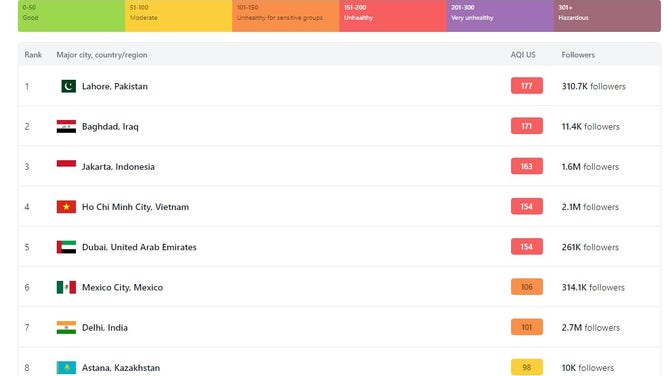668x376 pixels.
Task: Click the 177 AQI badge for Lahore
Action: click(527, 86)
